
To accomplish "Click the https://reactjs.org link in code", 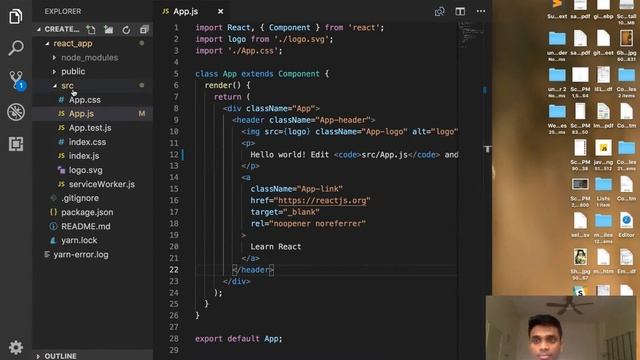I will pyautogui.click(x=322, y=200).
